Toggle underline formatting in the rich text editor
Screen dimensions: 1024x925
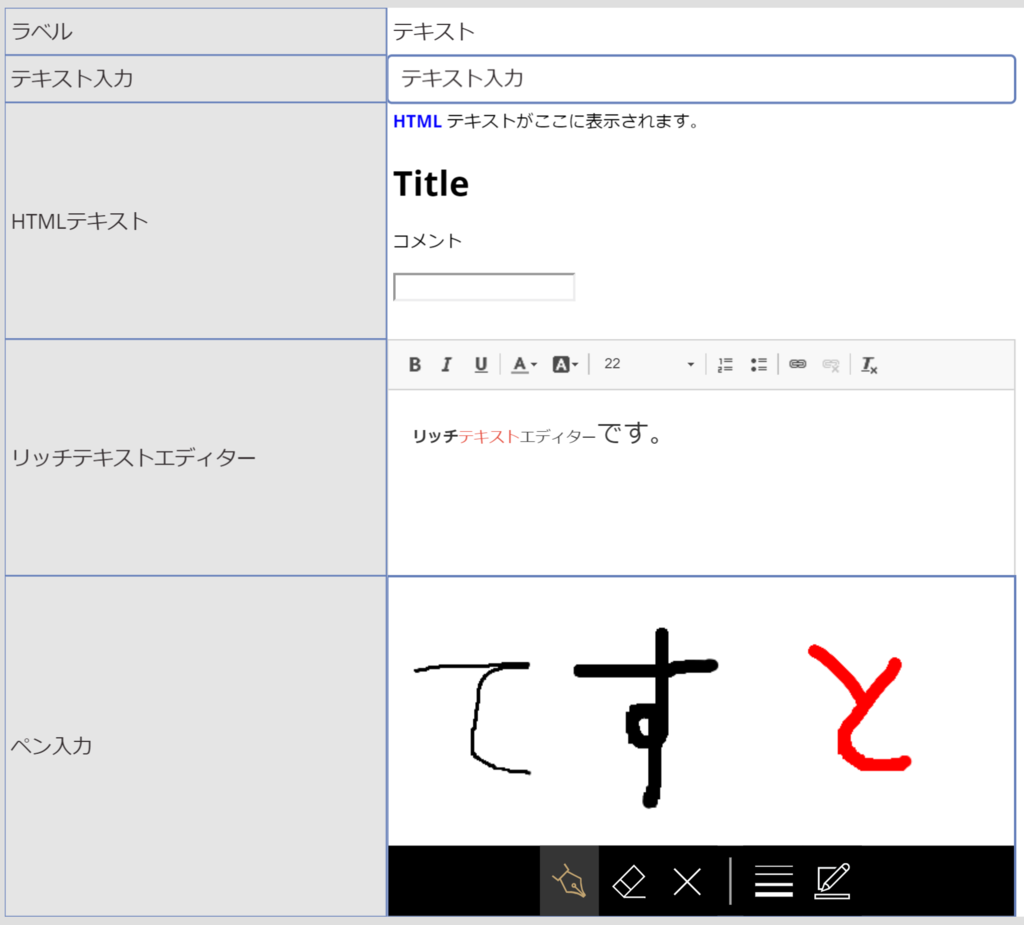pyautogui.click(x=481, y=364)
